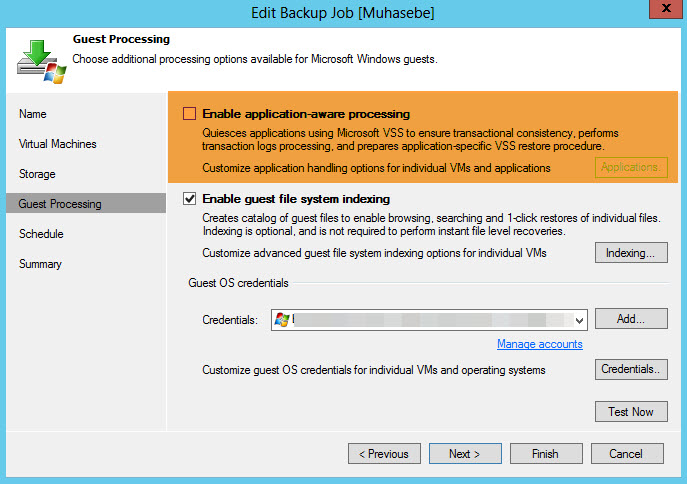Run Test Now
687x484 pixels.
coord(631,411)
